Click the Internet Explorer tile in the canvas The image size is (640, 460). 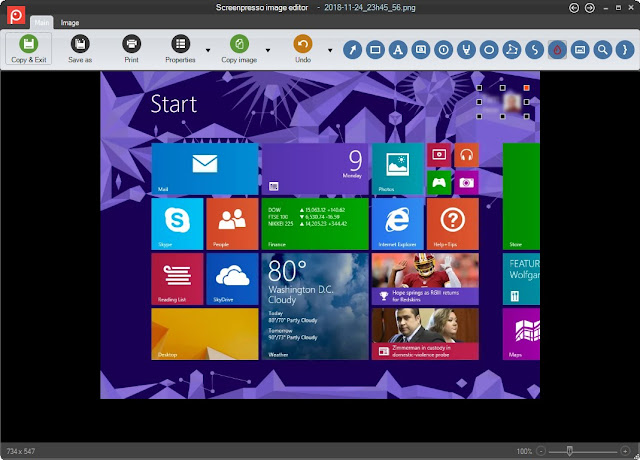pyautogui.click(x=398, y=224)
